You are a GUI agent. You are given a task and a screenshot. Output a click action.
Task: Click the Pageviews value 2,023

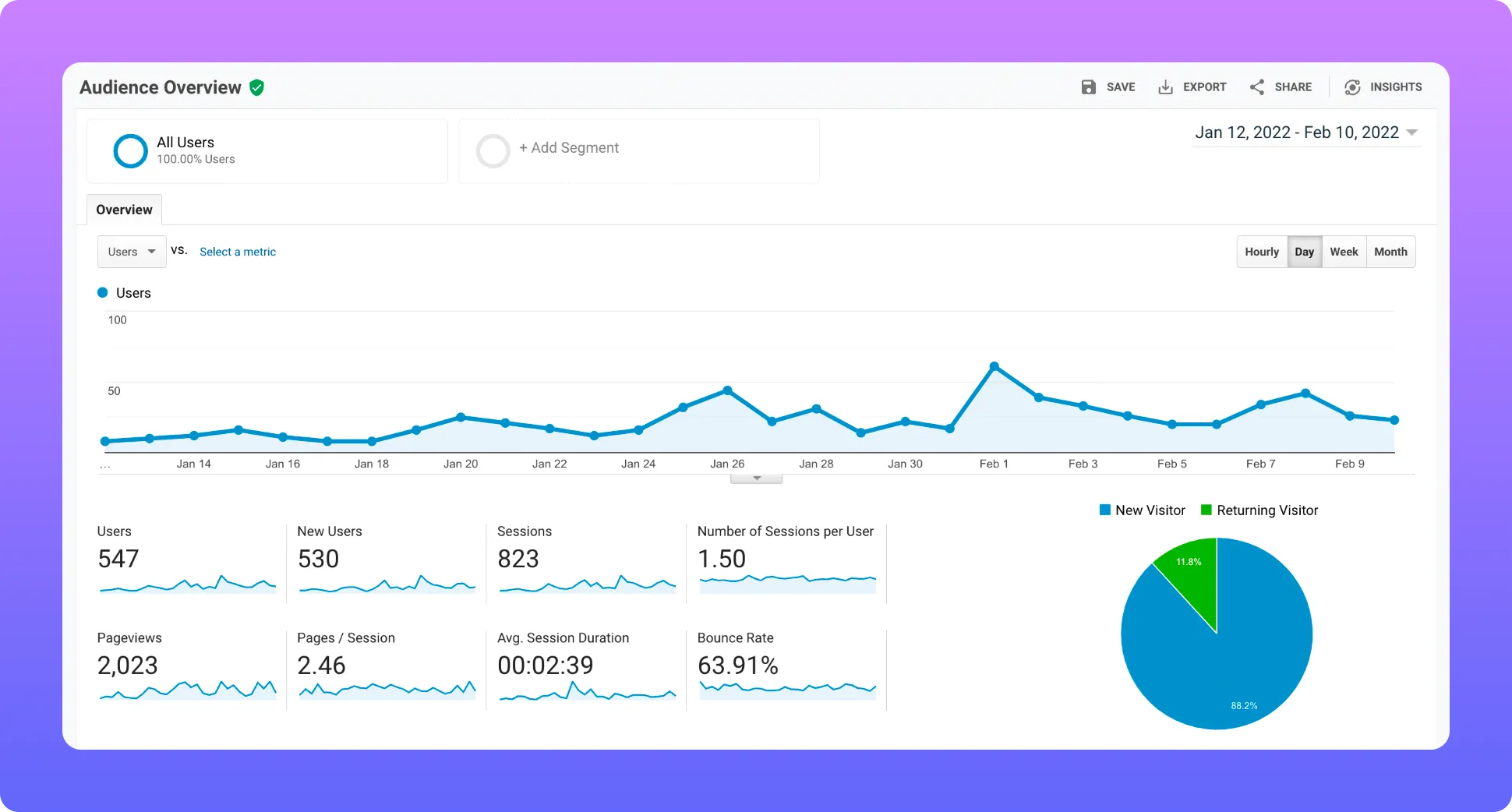pos(128,665)
